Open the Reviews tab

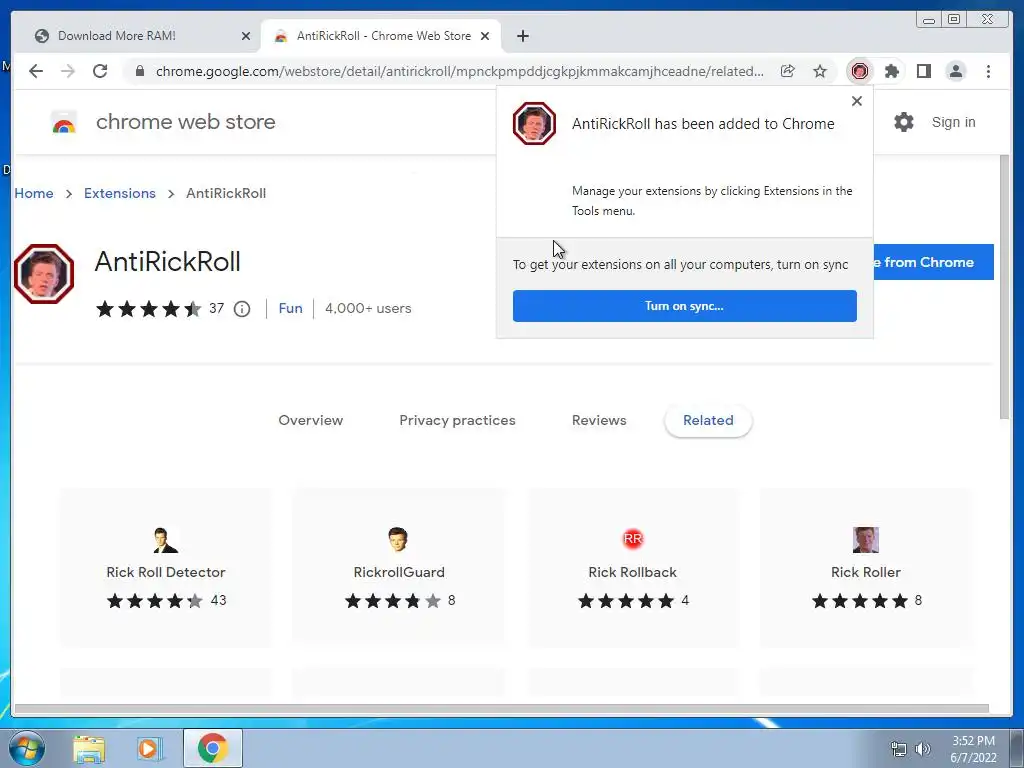tap(599, 421)
